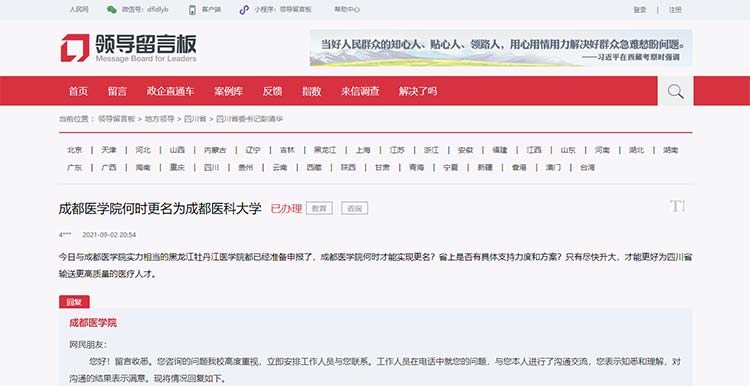
Task: Select 山西 in the province list
Action: [x=177, y=150]
